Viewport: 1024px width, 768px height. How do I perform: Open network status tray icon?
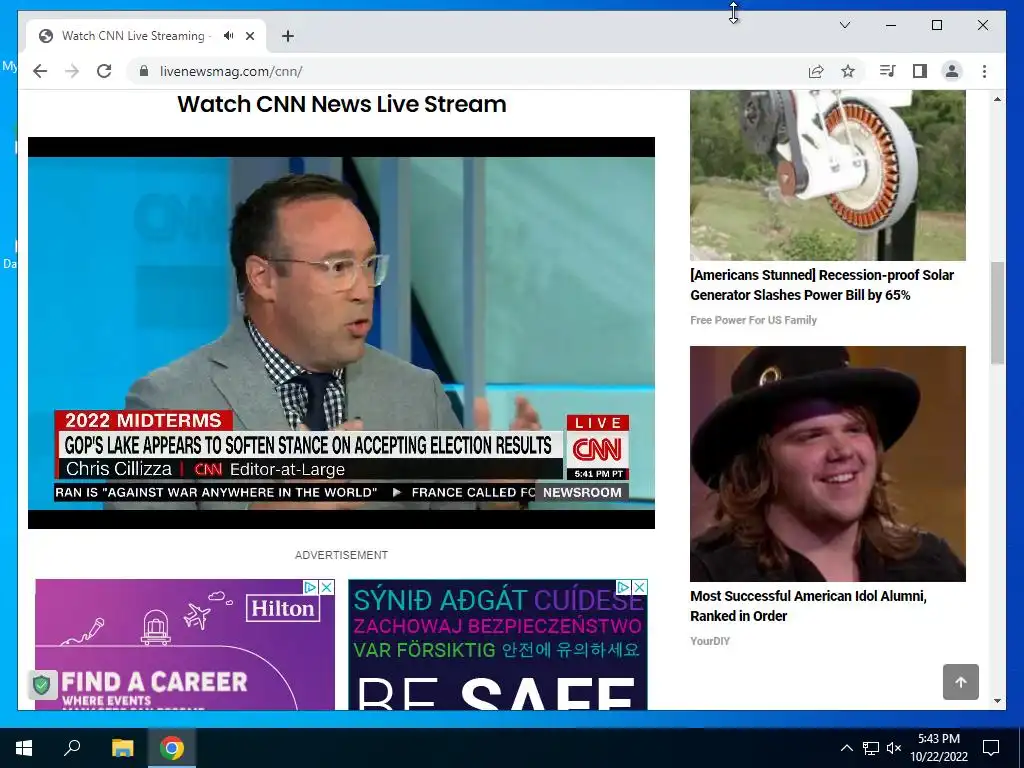[x=871, y=748]
